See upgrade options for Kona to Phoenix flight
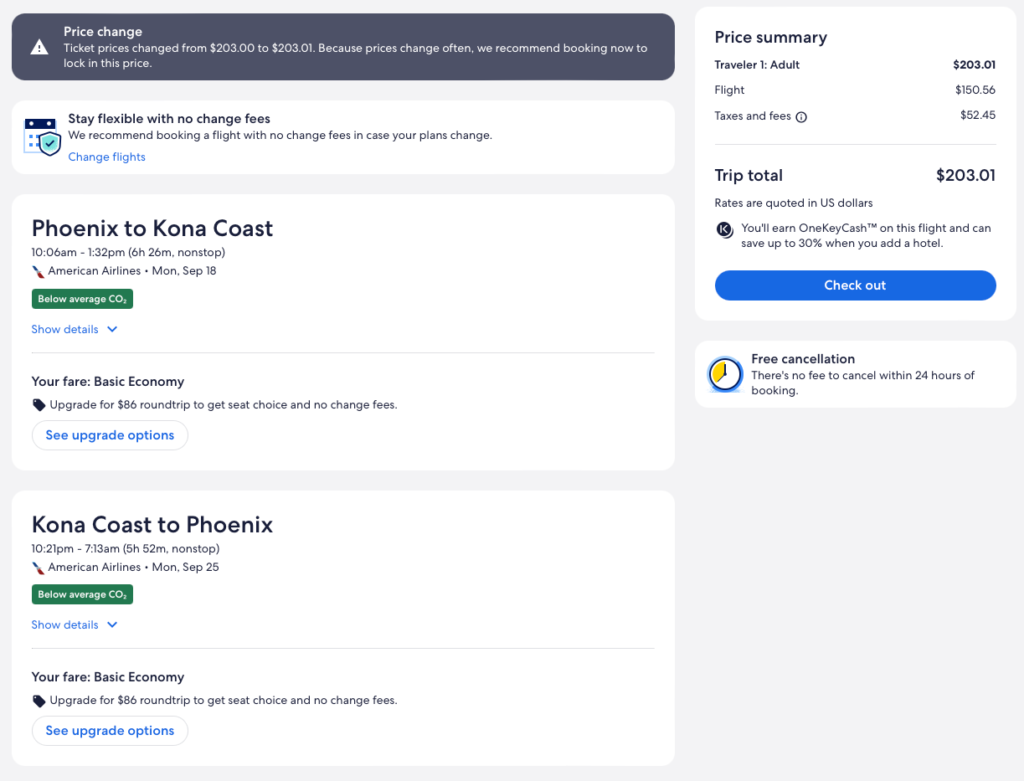Viewport: 1024px width, 781px height. [110, 731]
